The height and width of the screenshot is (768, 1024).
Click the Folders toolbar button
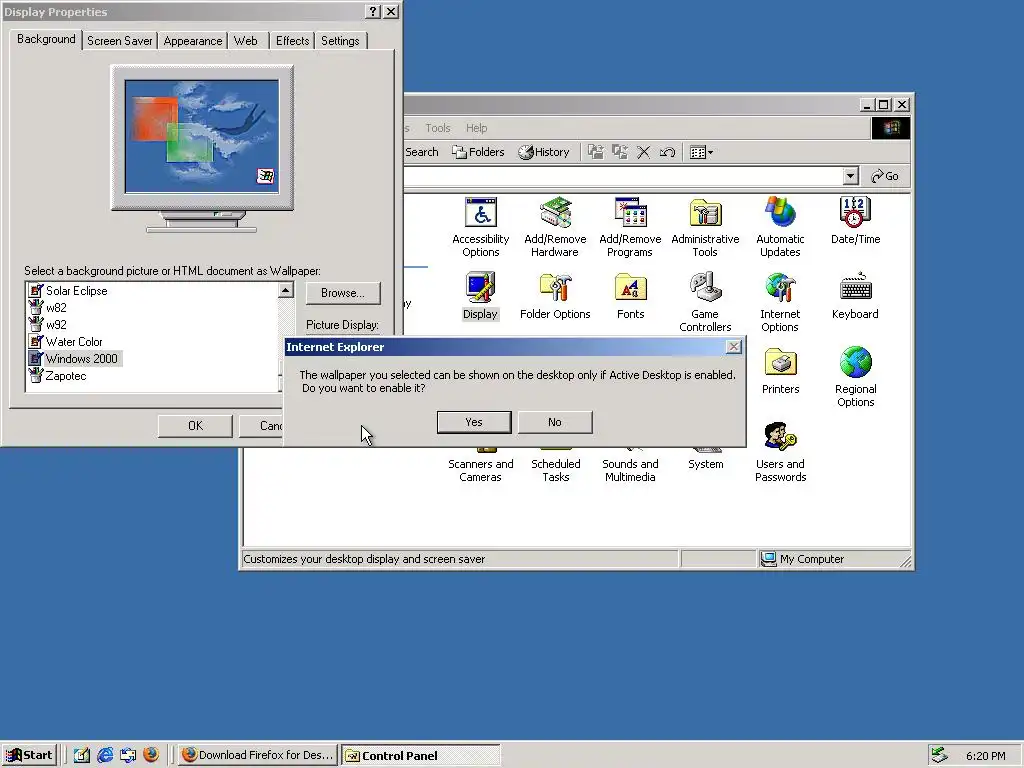478,152
